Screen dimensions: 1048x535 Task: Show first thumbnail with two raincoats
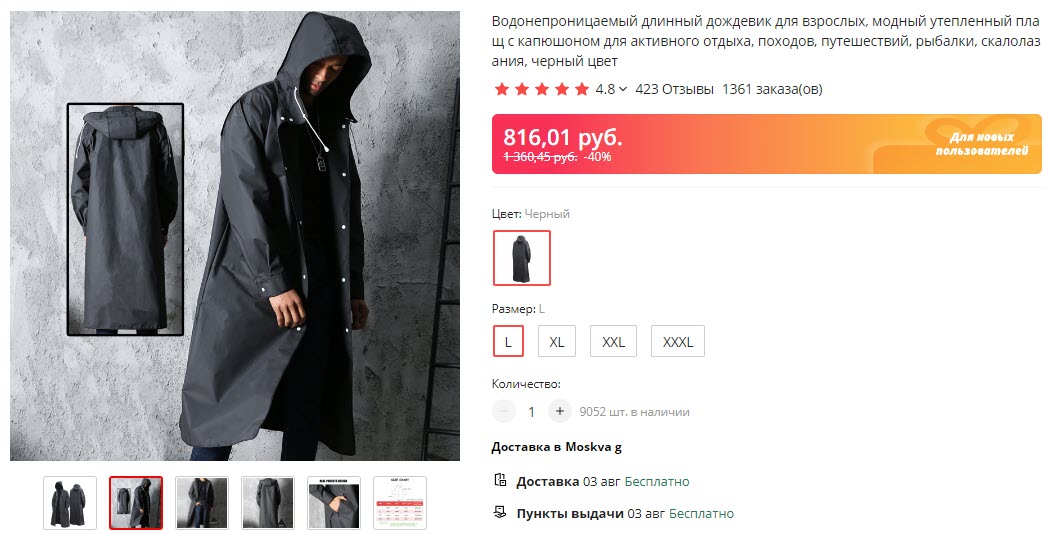[x=70, y=502]
